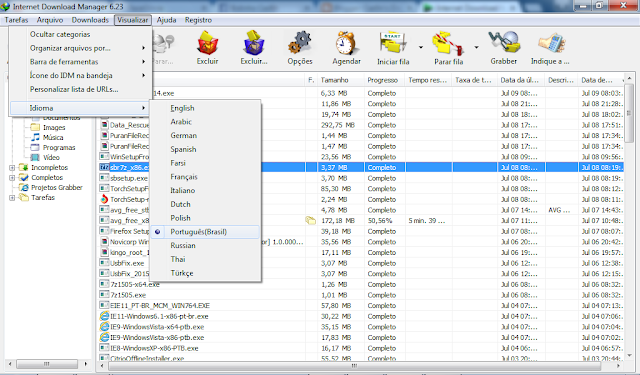Open the Parar fila dropdown arrow
This screenshot has height=375, width=640.
click(476, 47)
